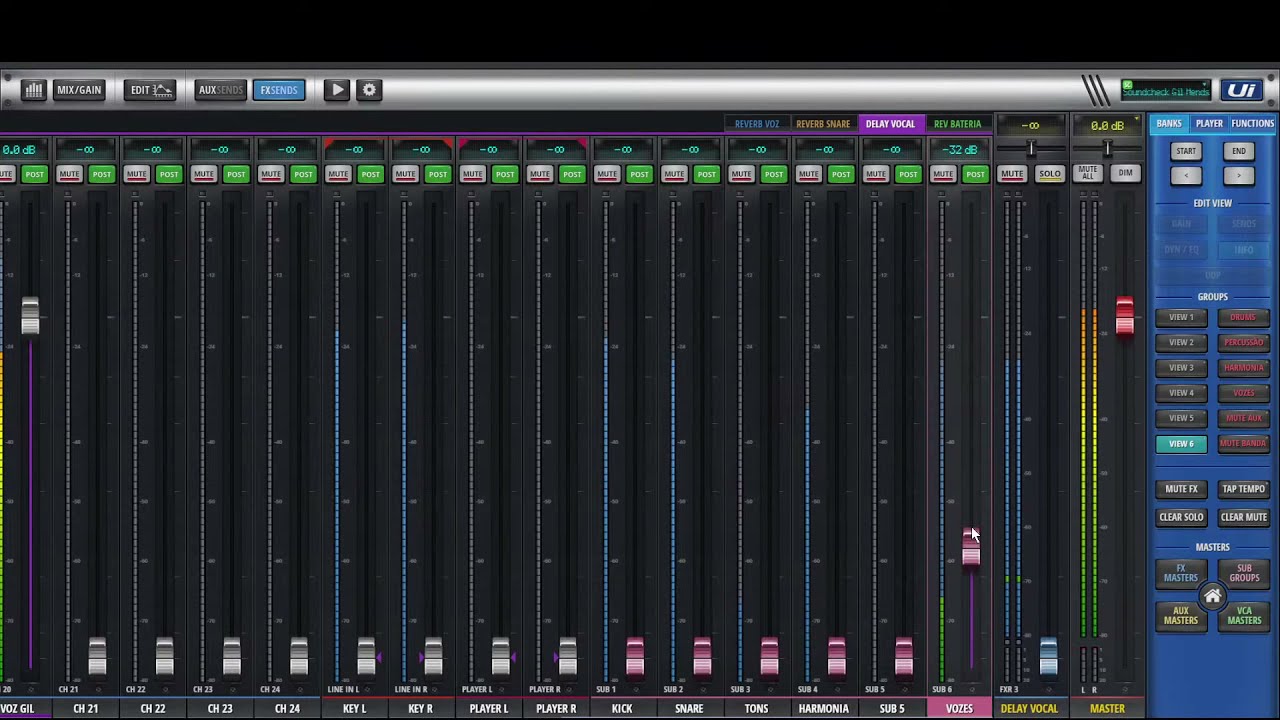Toggle the PERCUSSÃO mute group
Viewport: 1280px width, 720px height.
coord(1243,342)
